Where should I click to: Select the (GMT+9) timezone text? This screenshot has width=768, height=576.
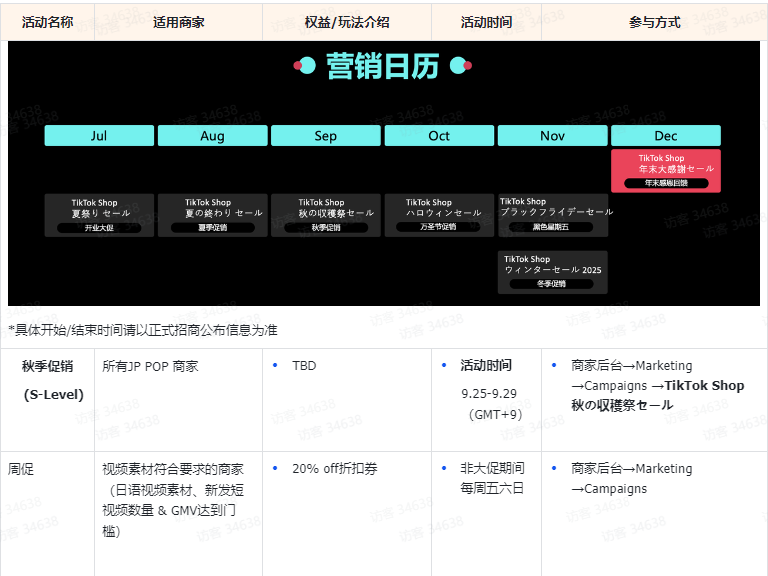tap(495, 414)
